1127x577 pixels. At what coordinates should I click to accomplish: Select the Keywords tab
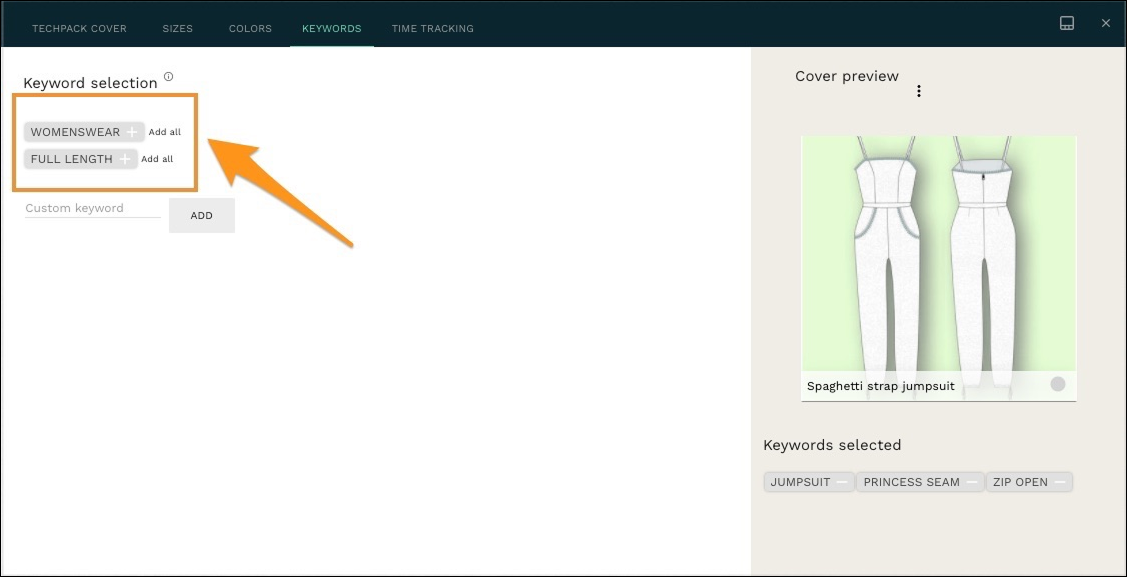click(x=331, y=29)
